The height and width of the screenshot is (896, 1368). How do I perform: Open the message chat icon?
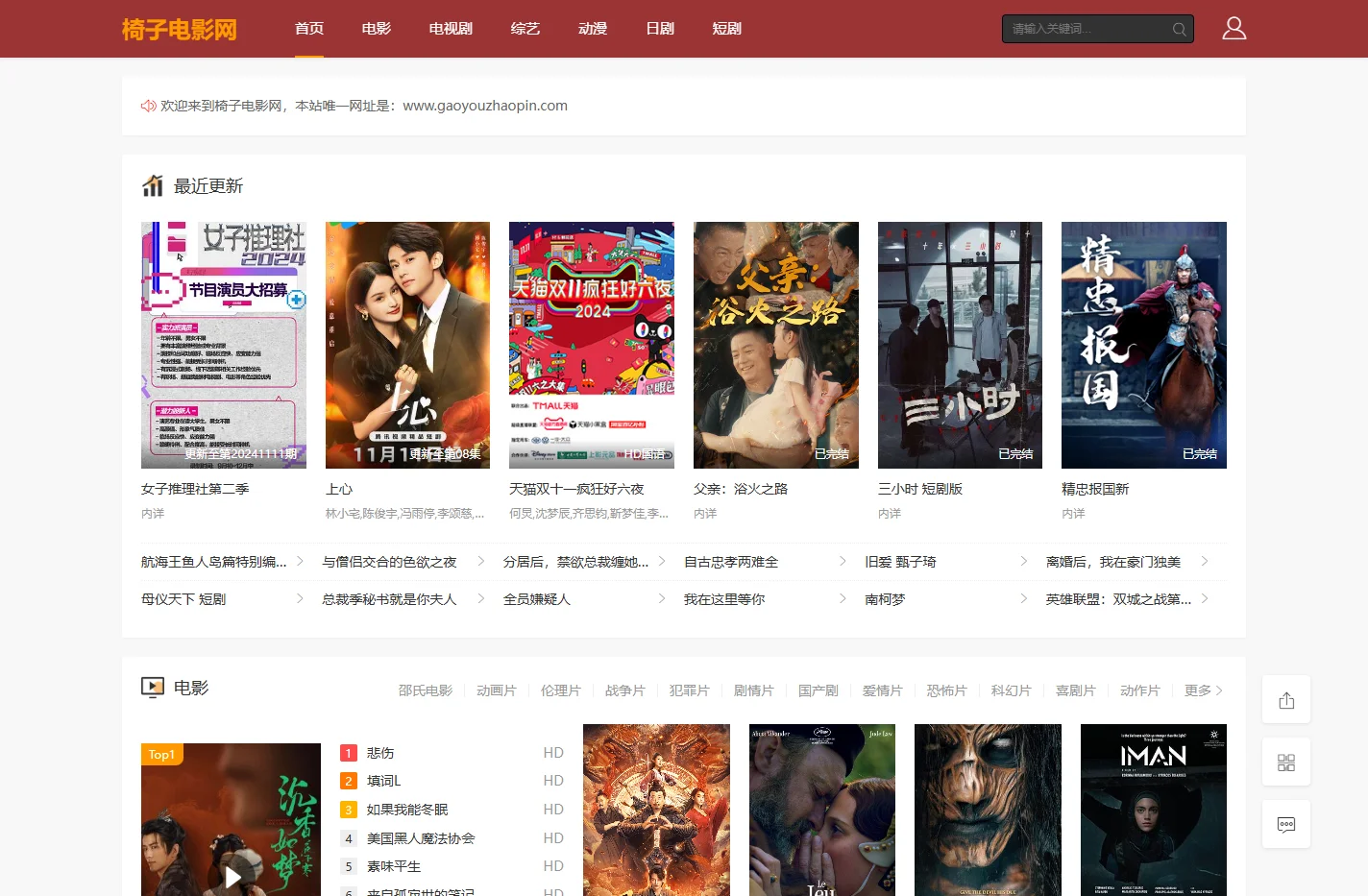coord(1286,824)
